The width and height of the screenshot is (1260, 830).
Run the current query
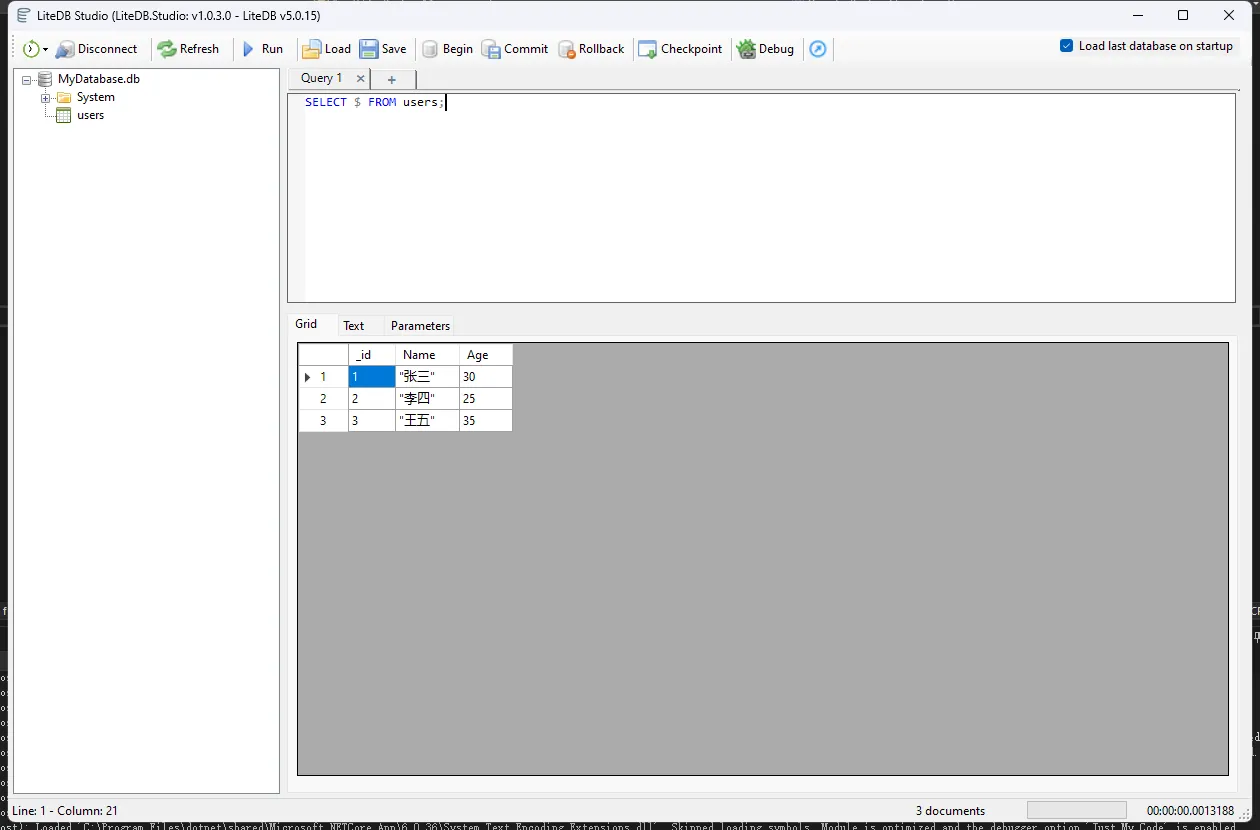click(x=263, y=49)
